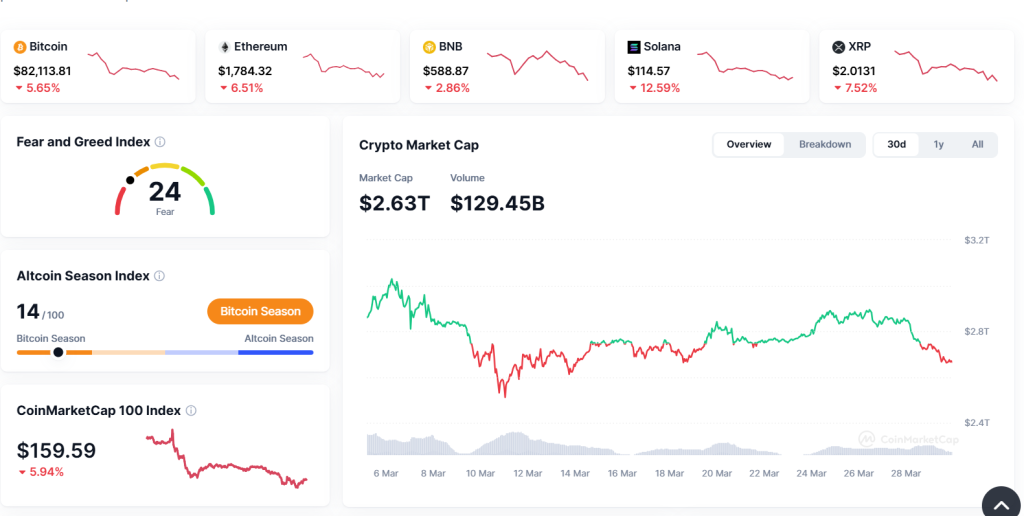Click the Solana logo icon
Screen dimensions: 1024x516
click(x=634, y=47)
